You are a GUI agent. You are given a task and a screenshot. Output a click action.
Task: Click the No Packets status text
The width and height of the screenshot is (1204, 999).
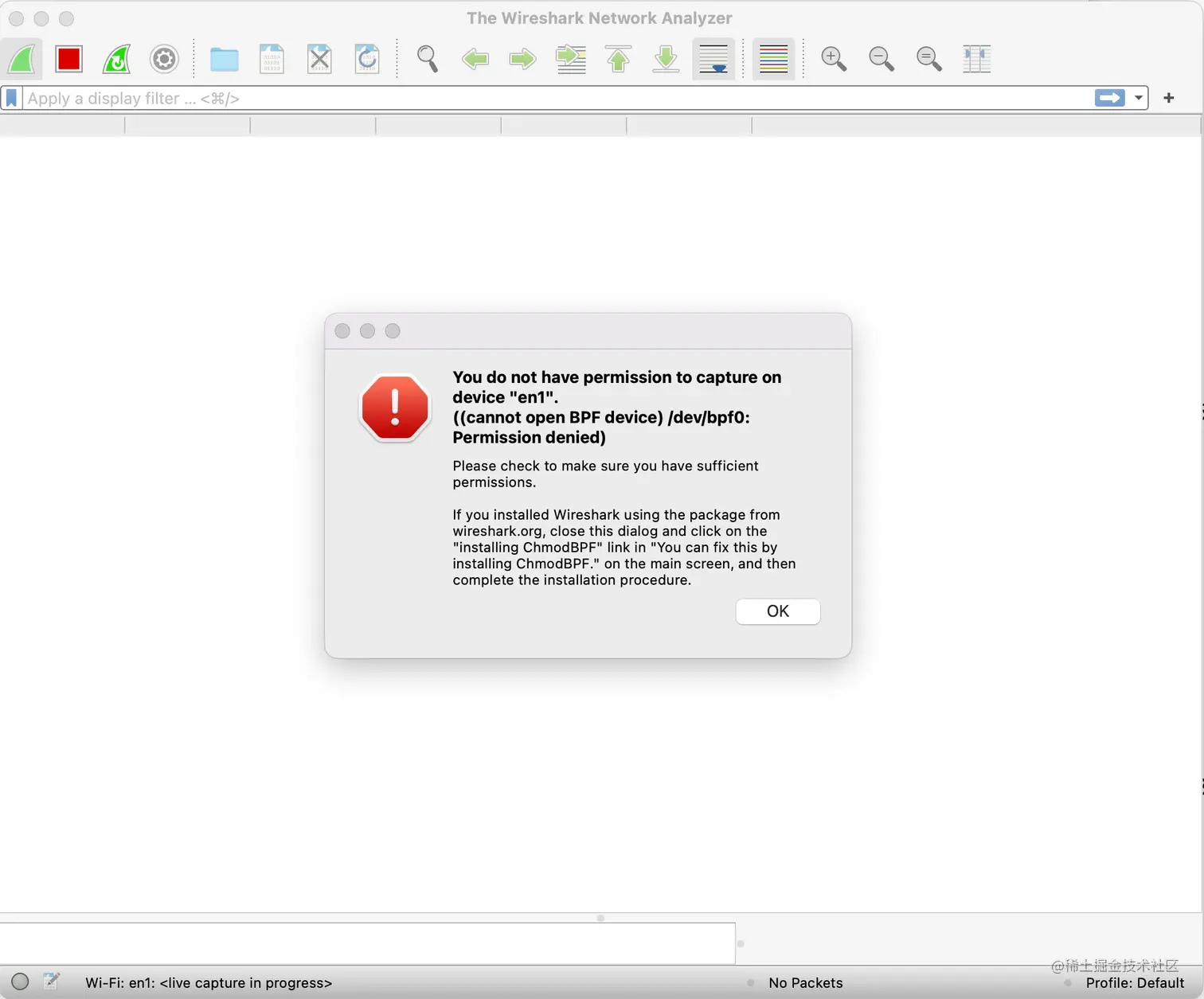806,983
